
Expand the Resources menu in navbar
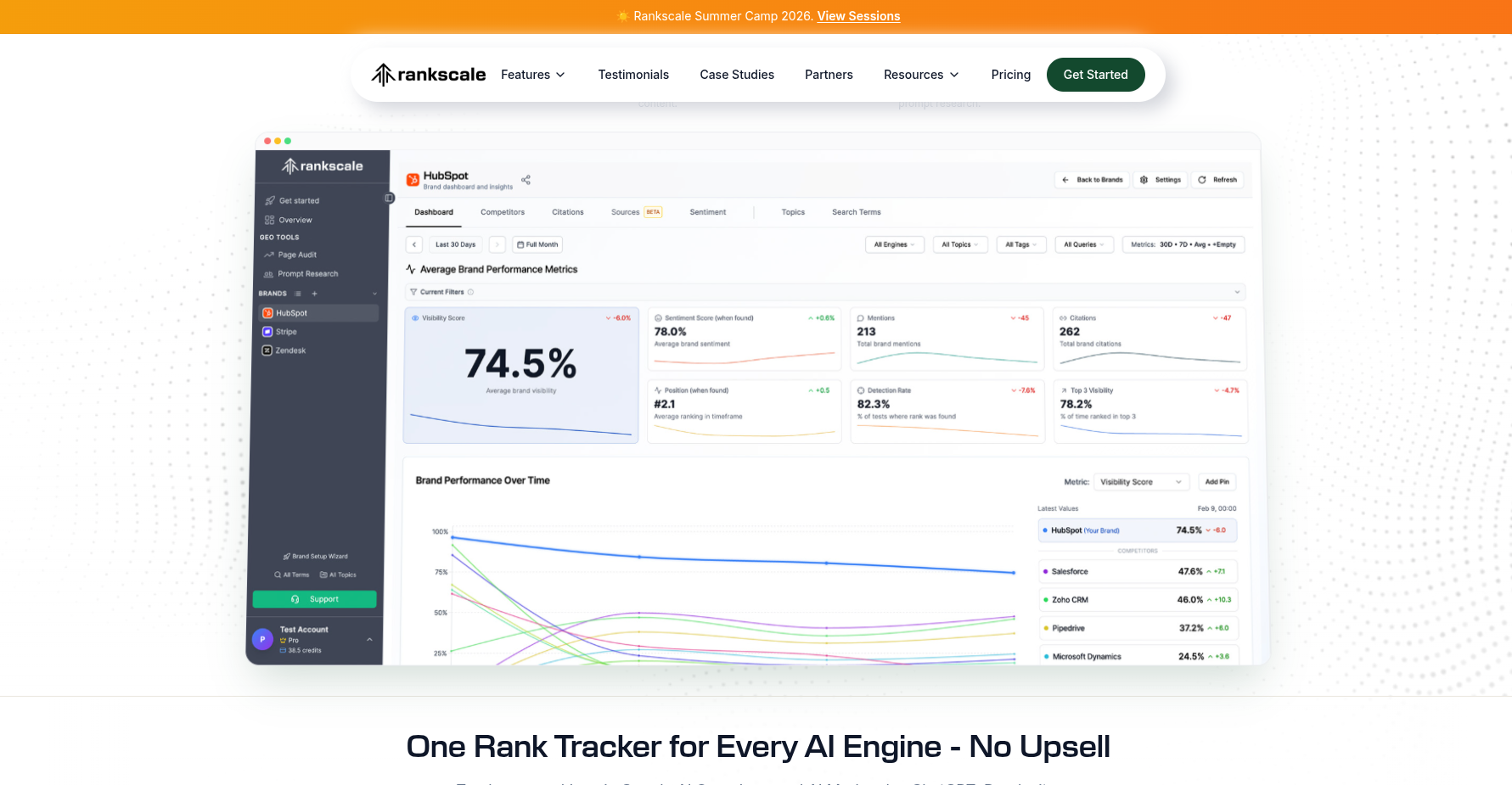(x=922, y=75)
